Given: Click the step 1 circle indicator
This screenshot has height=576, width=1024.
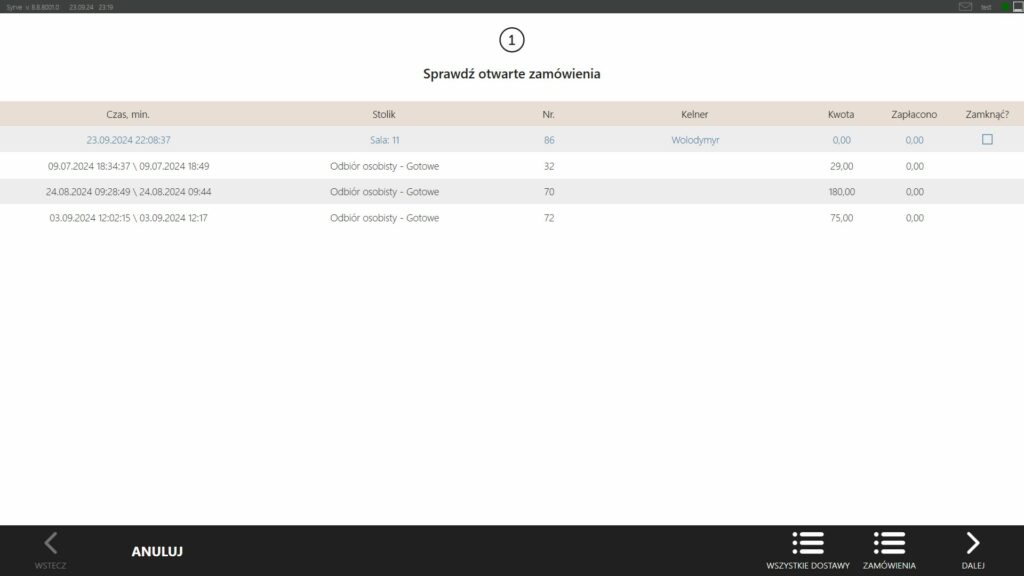Looking at the screenshot, I should point(511,40).
